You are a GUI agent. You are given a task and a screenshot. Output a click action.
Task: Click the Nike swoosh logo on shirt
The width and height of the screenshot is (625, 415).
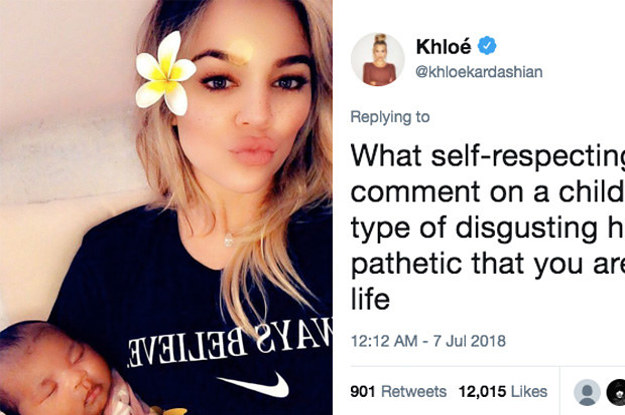[x=255, y=385]
